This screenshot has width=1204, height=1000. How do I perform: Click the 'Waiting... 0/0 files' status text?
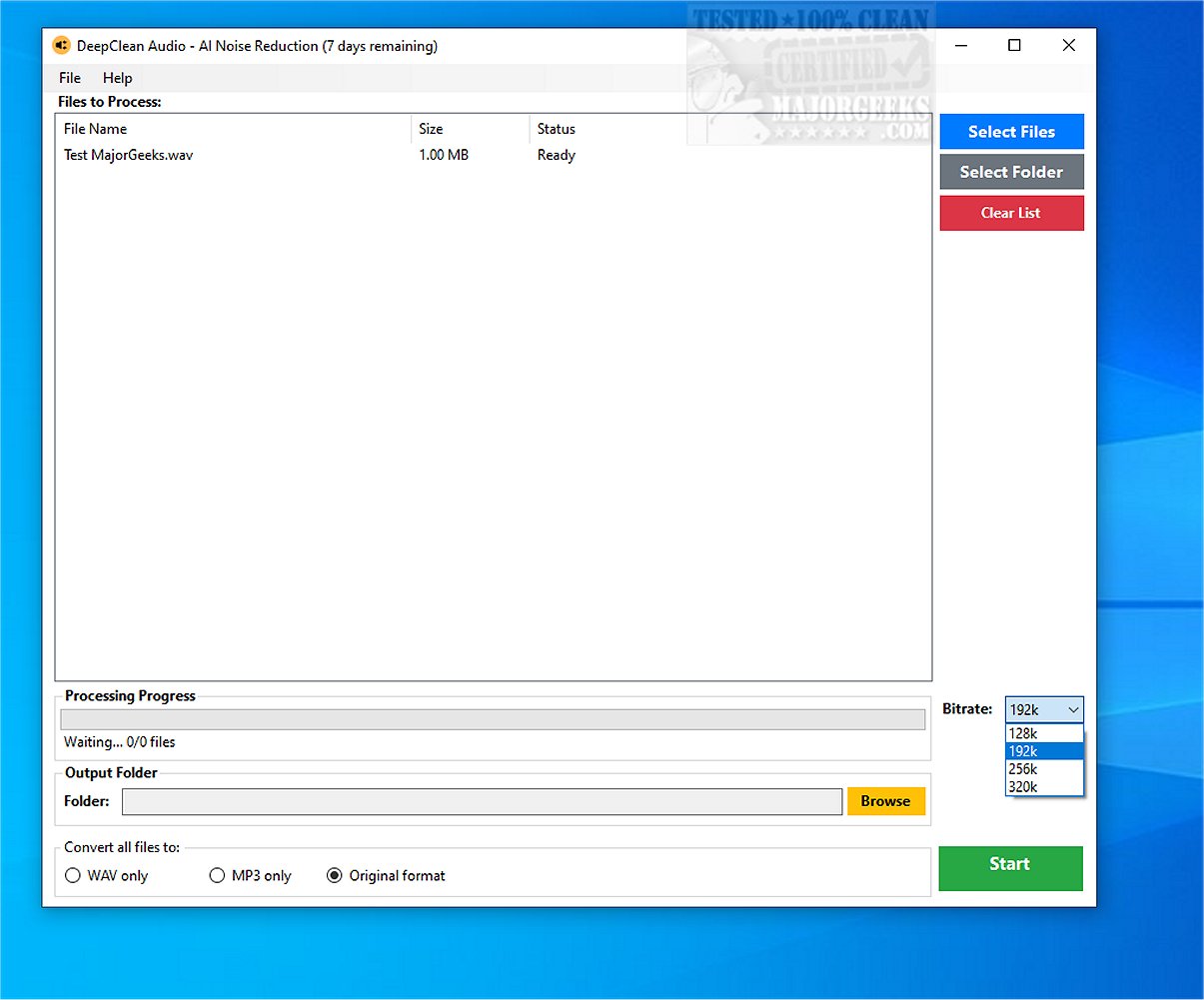pos(120,742)
